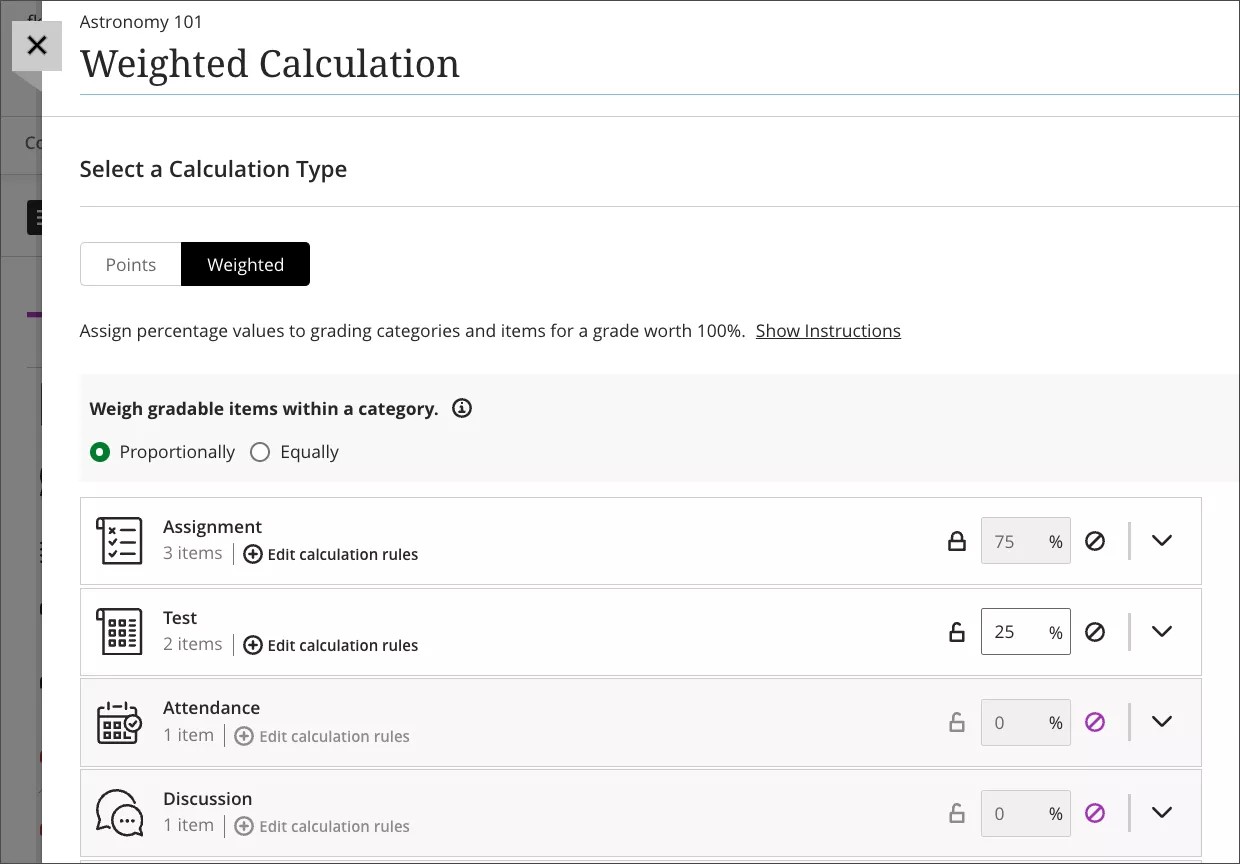
Task: Close the Weighted Calculation panel
Action: pos(37,45)
